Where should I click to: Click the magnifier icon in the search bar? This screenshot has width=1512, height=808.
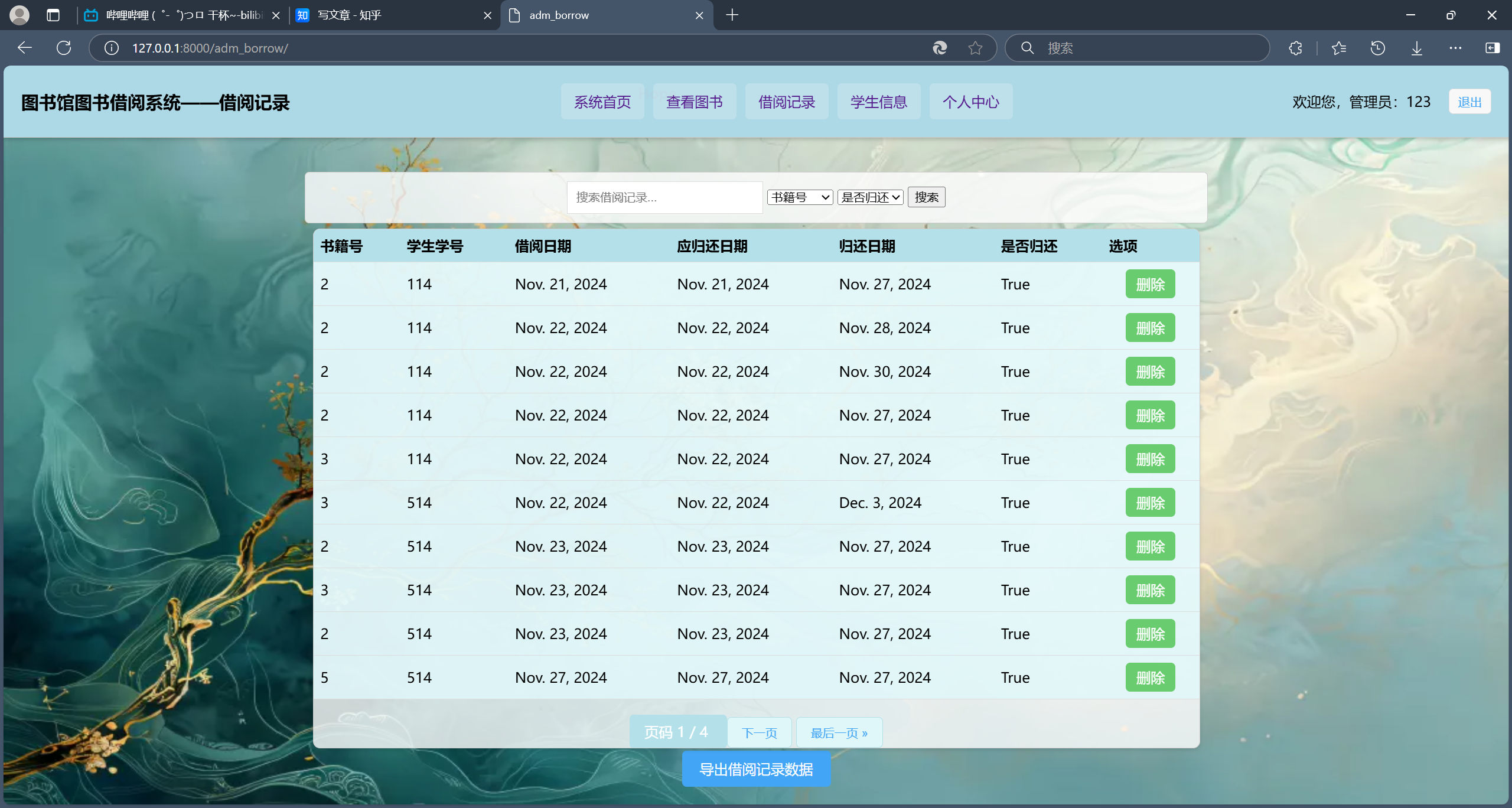[x=1027, y=48]
